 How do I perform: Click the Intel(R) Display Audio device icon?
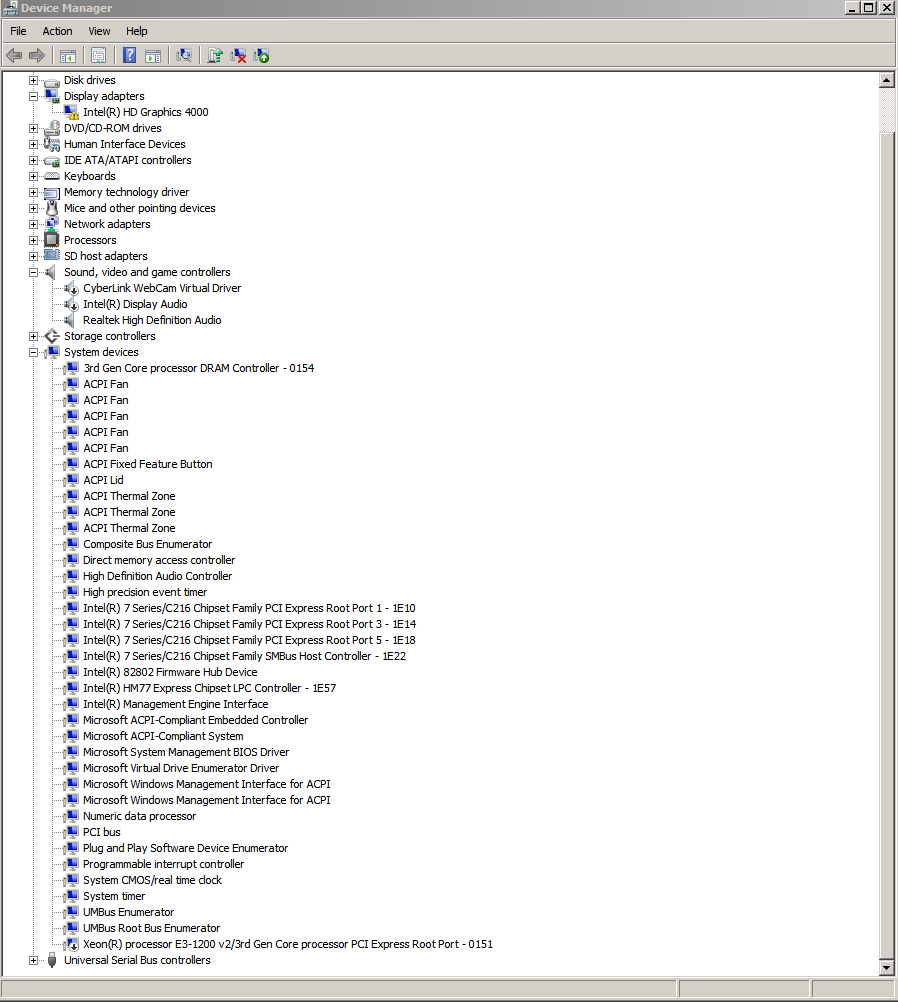72,304
